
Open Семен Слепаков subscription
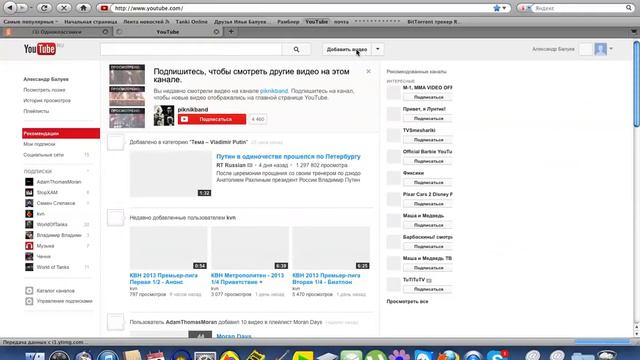pyautogui.click(x=56, y=203)
